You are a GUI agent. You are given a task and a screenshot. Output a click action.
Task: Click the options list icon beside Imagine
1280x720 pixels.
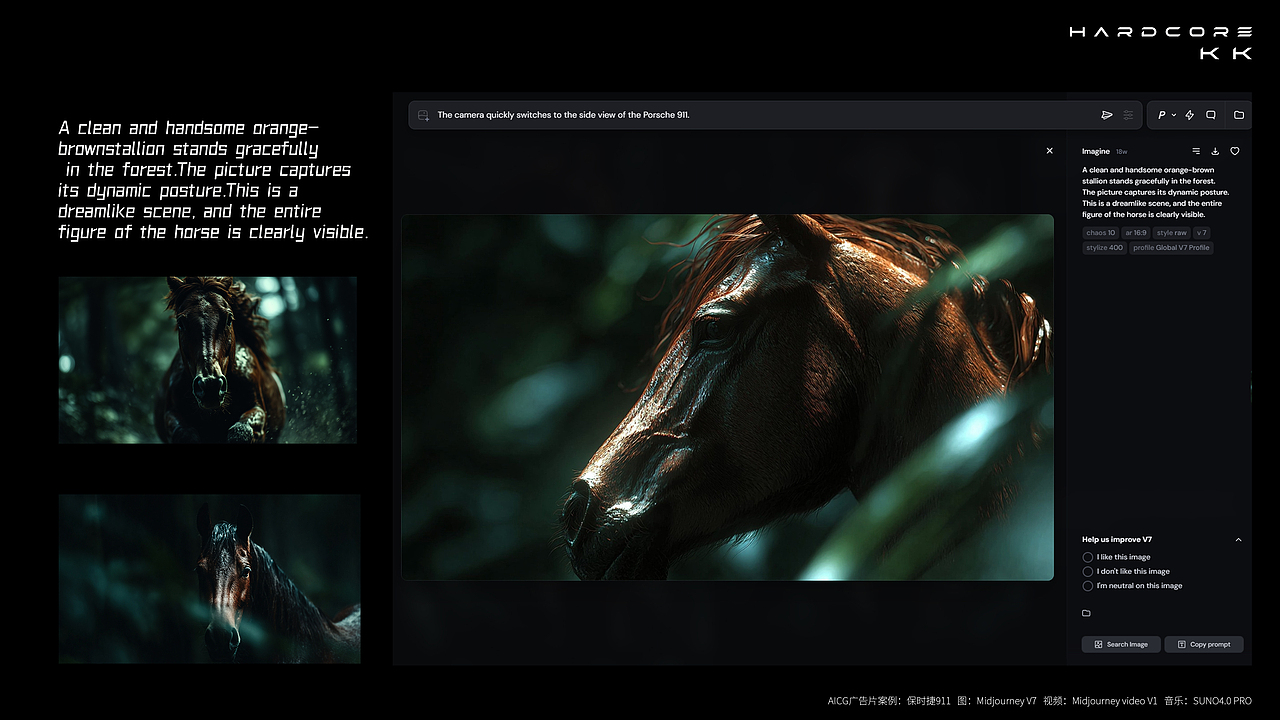[x=1196, y=151]
